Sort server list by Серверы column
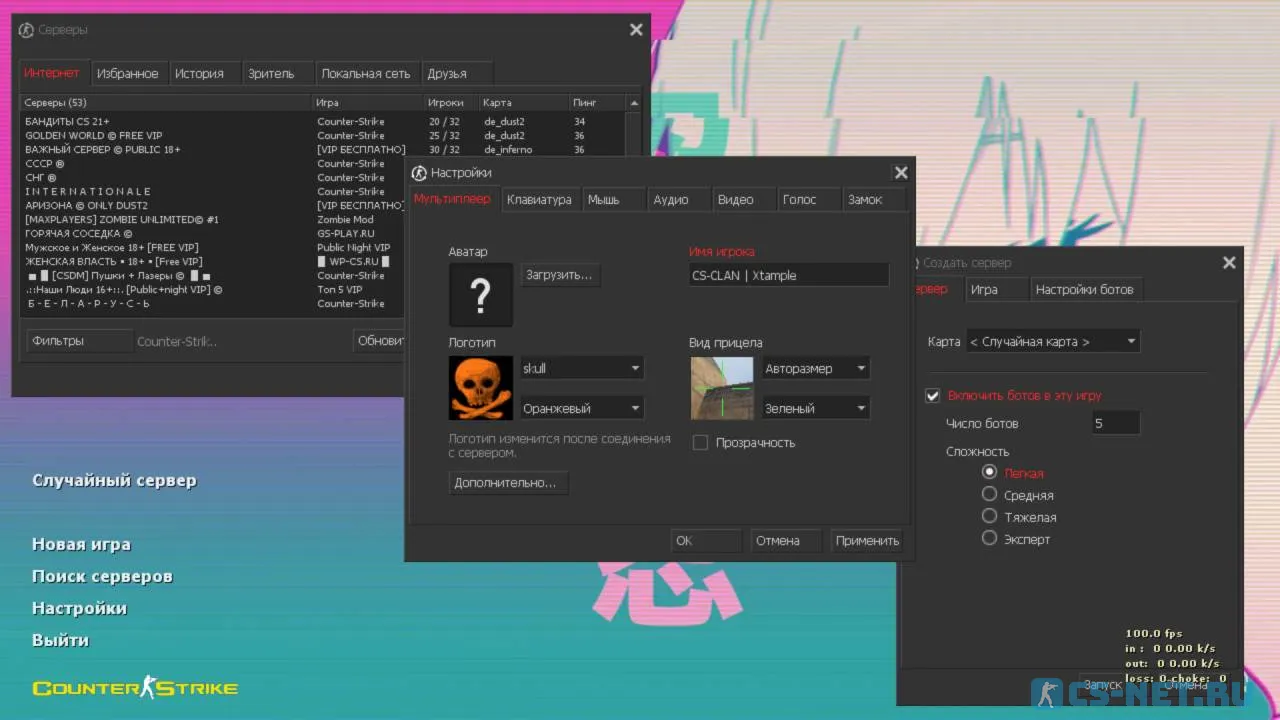This screenshot has height=720, width=1280. tap(166, 102)
